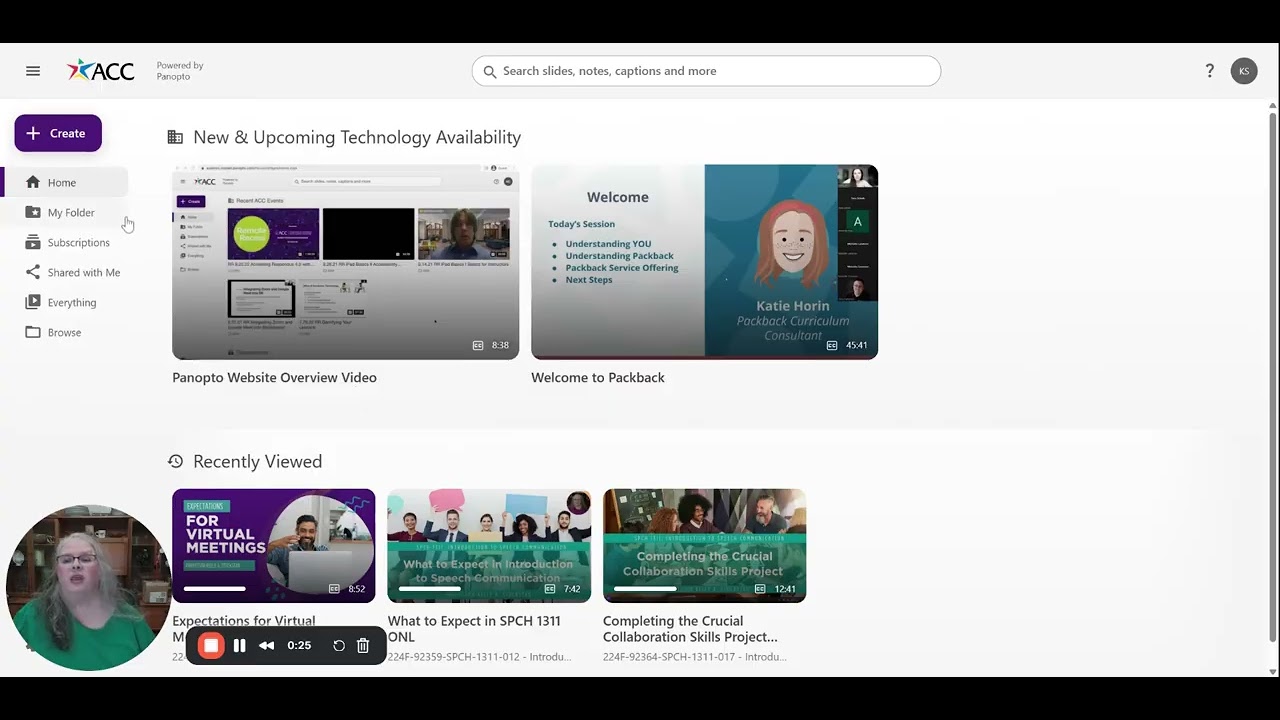
Task: Click the Recently Viewed history icon
Action: (176, 461)
